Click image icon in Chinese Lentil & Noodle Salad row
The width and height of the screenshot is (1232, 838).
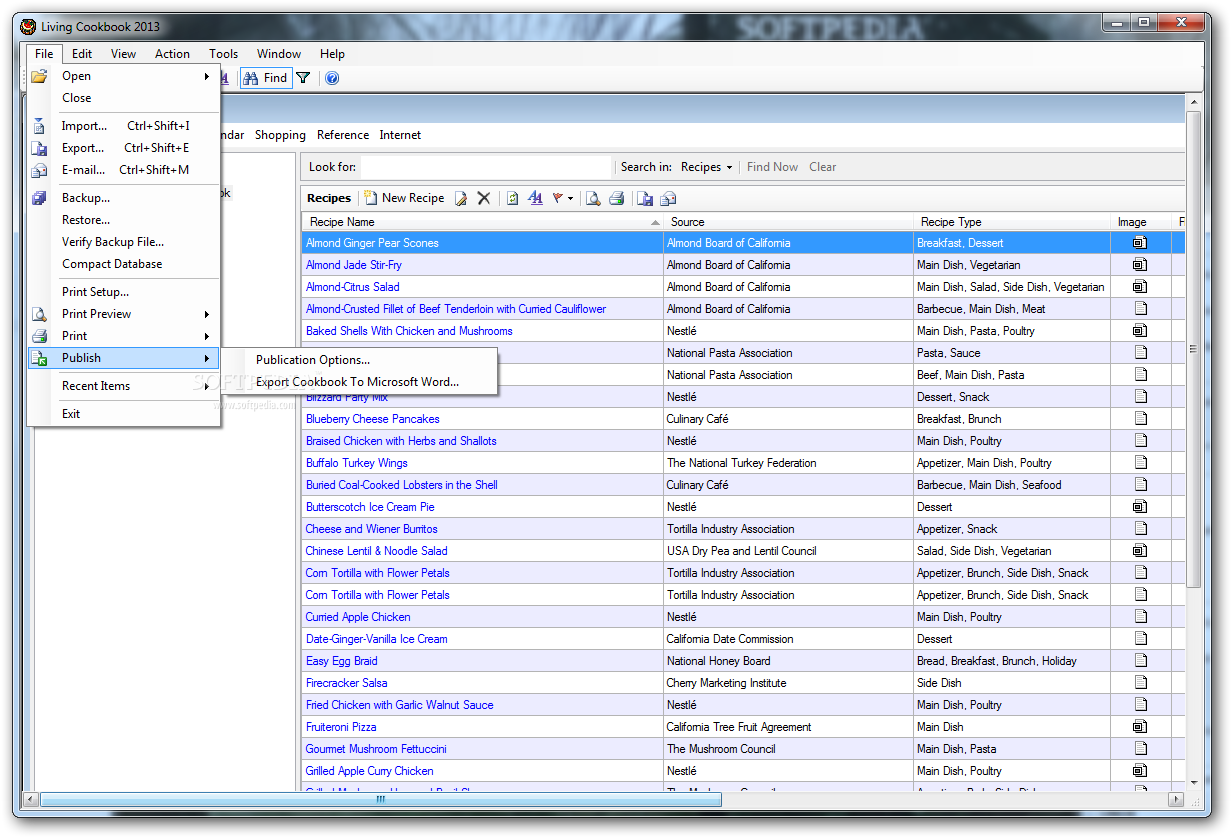[x=1140, y=551]
